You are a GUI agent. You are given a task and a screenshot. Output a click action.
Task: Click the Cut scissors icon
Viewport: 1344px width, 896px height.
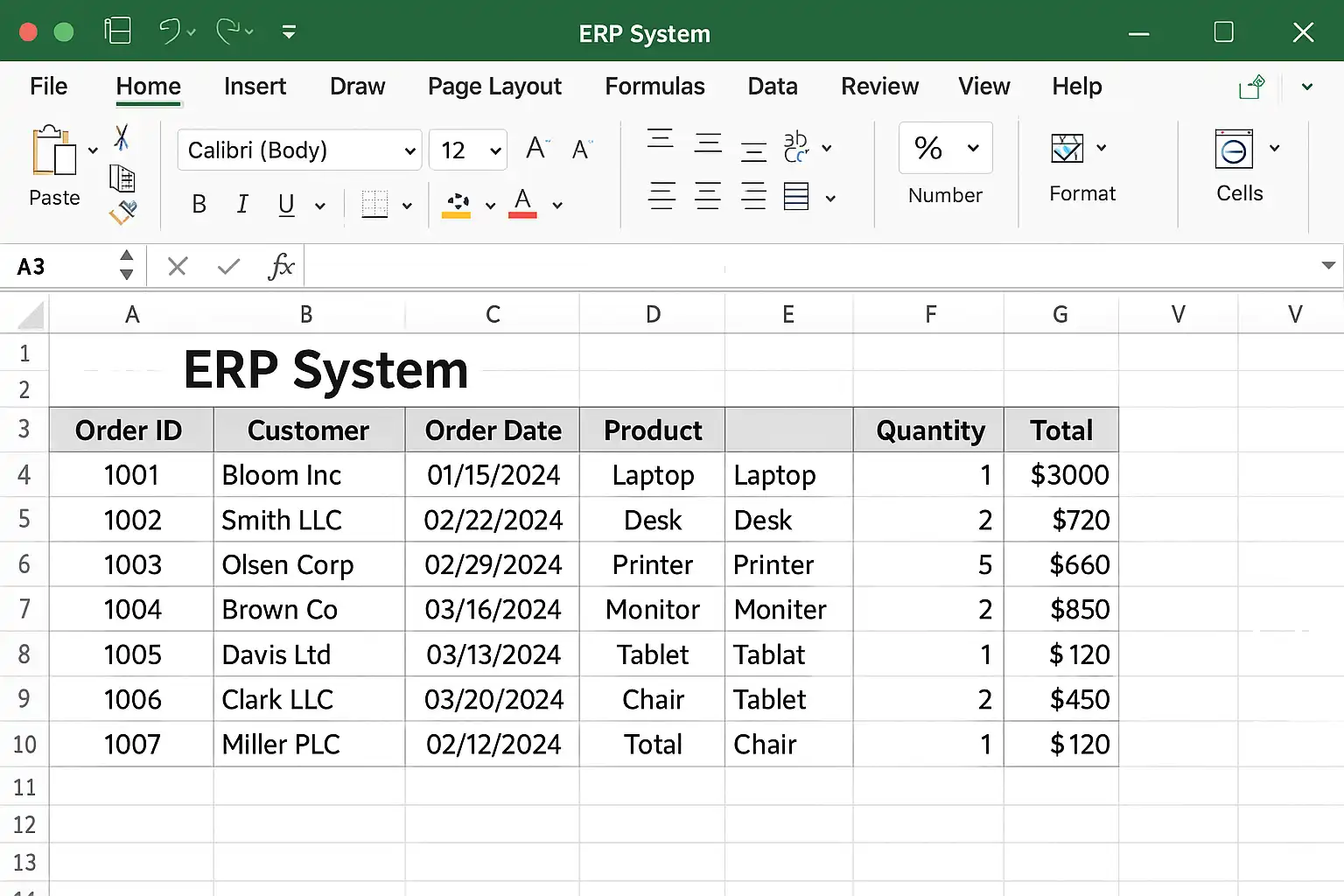(122, 137)
